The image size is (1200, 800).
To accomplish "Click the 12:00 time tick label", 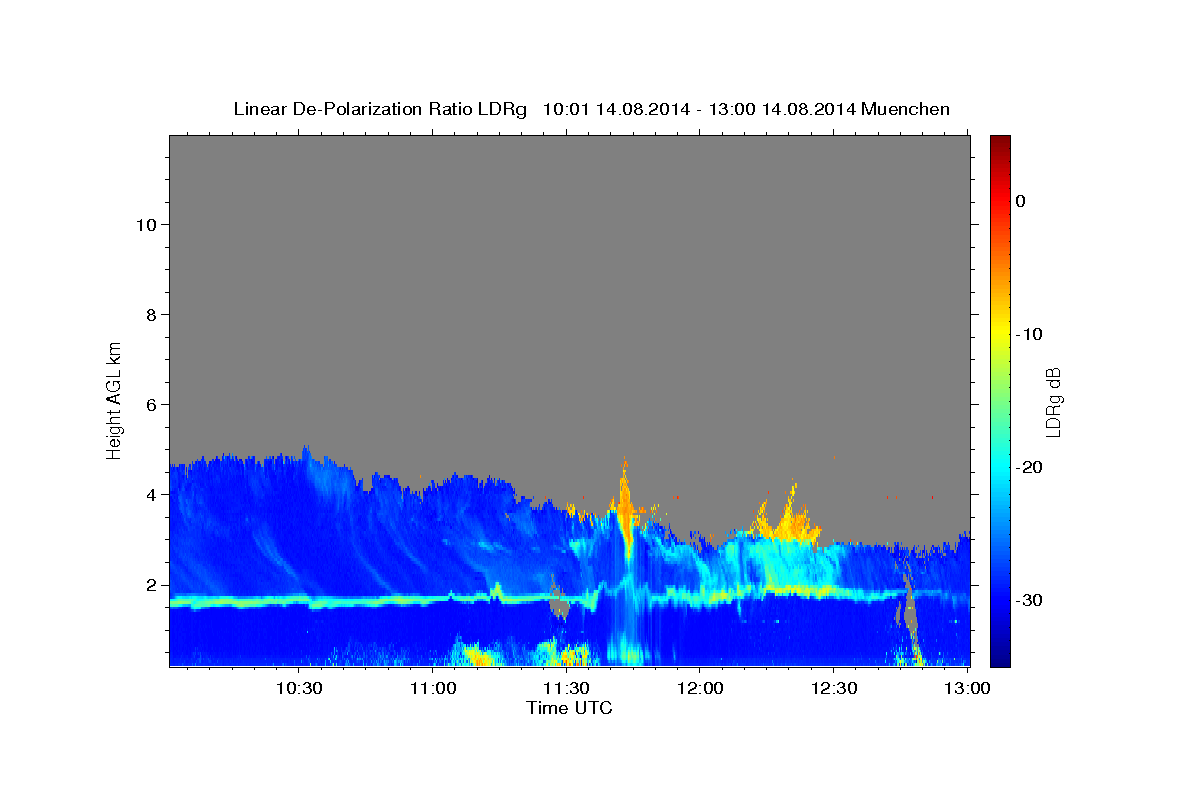I will [699, 688].
